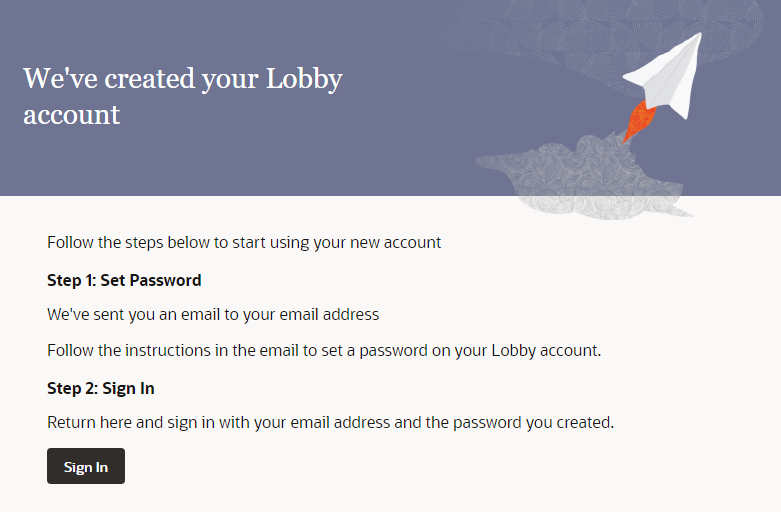The width and height of the screenshot is (781, 512).
Task: Click the "Return here and sign in" sentence
Action: click(331, 423)
